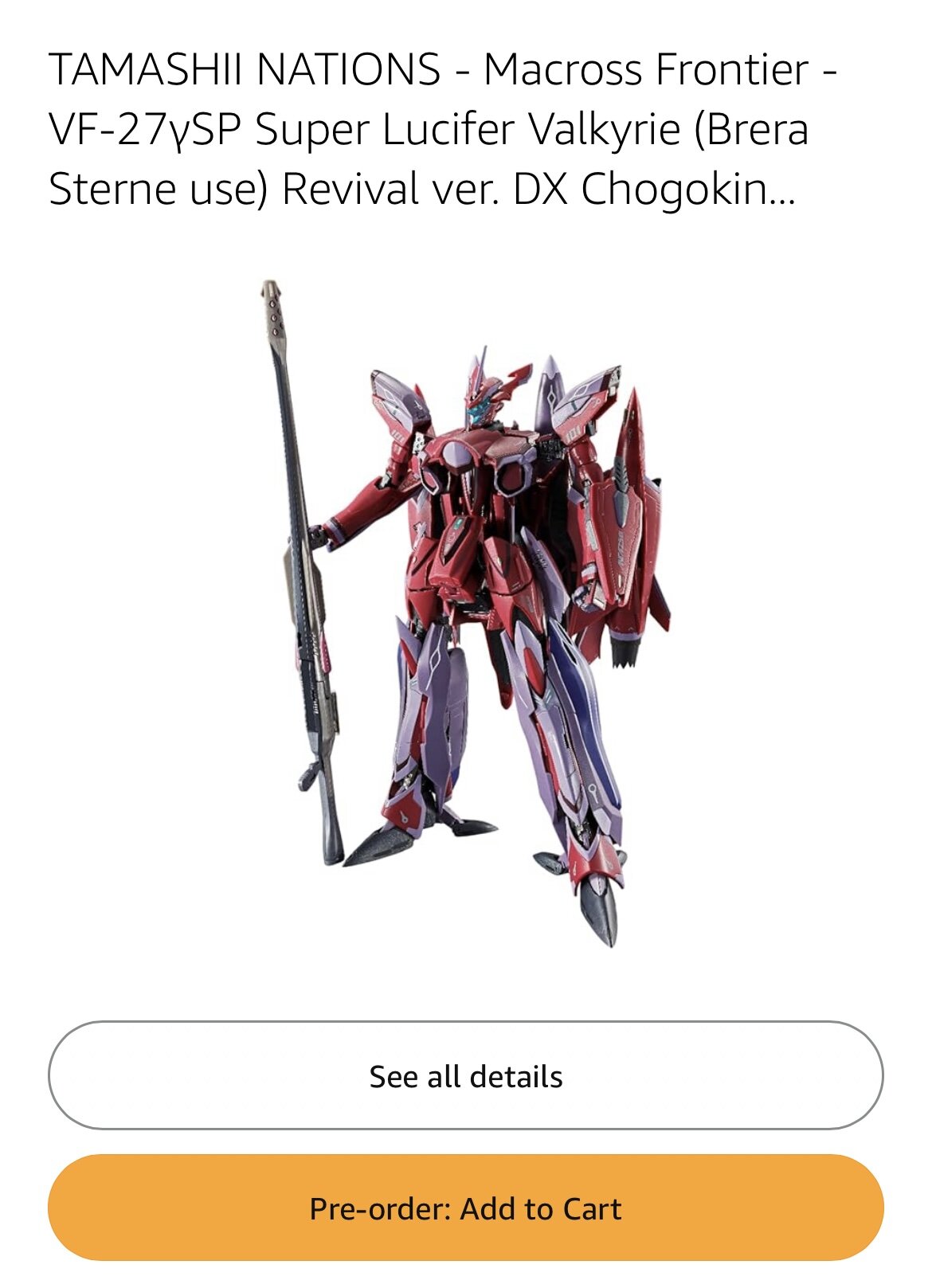Click the 'Macross Frontier' text in title
Screen dimensions: 932x1288
[x=646, y=69]
